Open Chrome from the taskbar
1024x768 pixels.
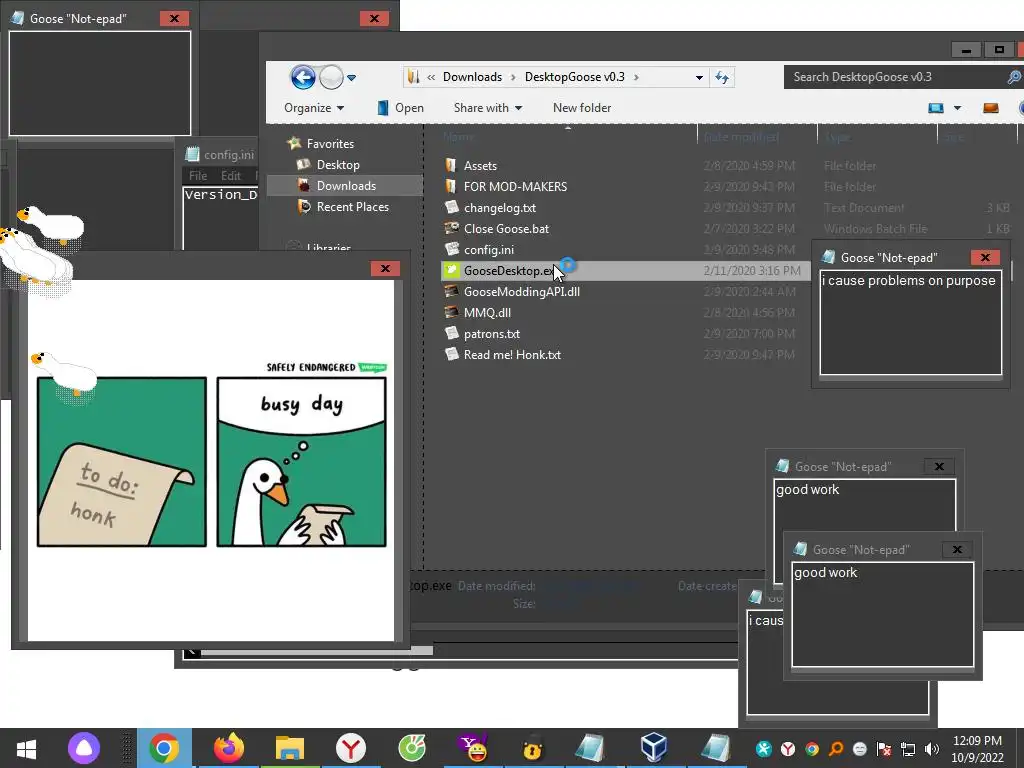164,748
